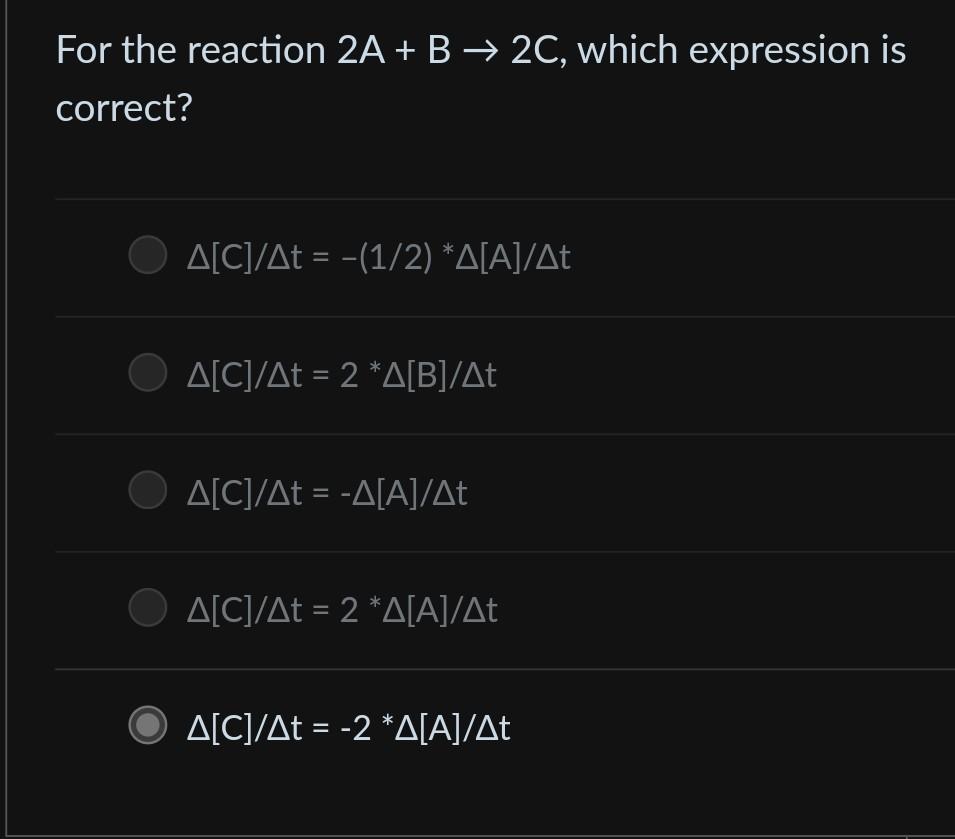This screenshot has height=839, width=955.
Task: Select the radio button for Δ[C]/Δt = –(1/2) *Δ[A]/Δt
Action: 147,255
